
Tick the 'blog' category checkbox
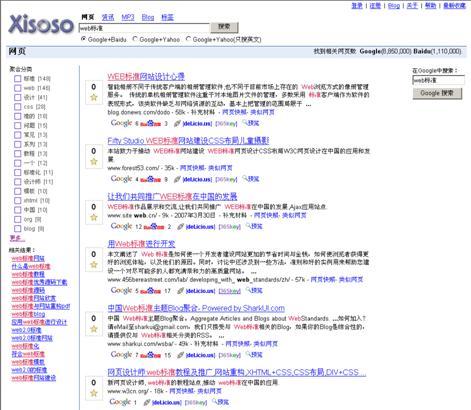17,228
